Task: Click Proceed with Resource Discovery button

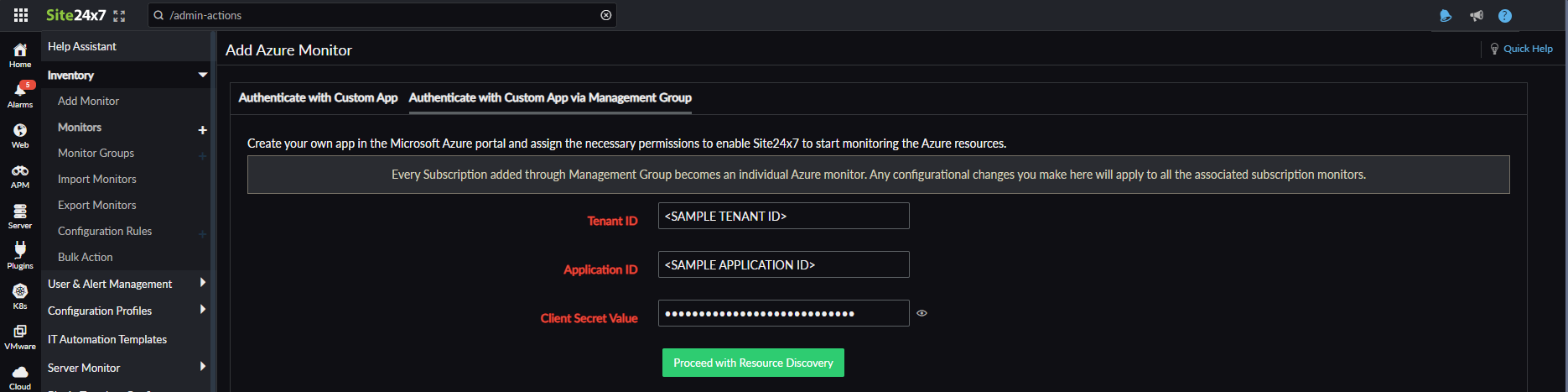Action: 753,363
